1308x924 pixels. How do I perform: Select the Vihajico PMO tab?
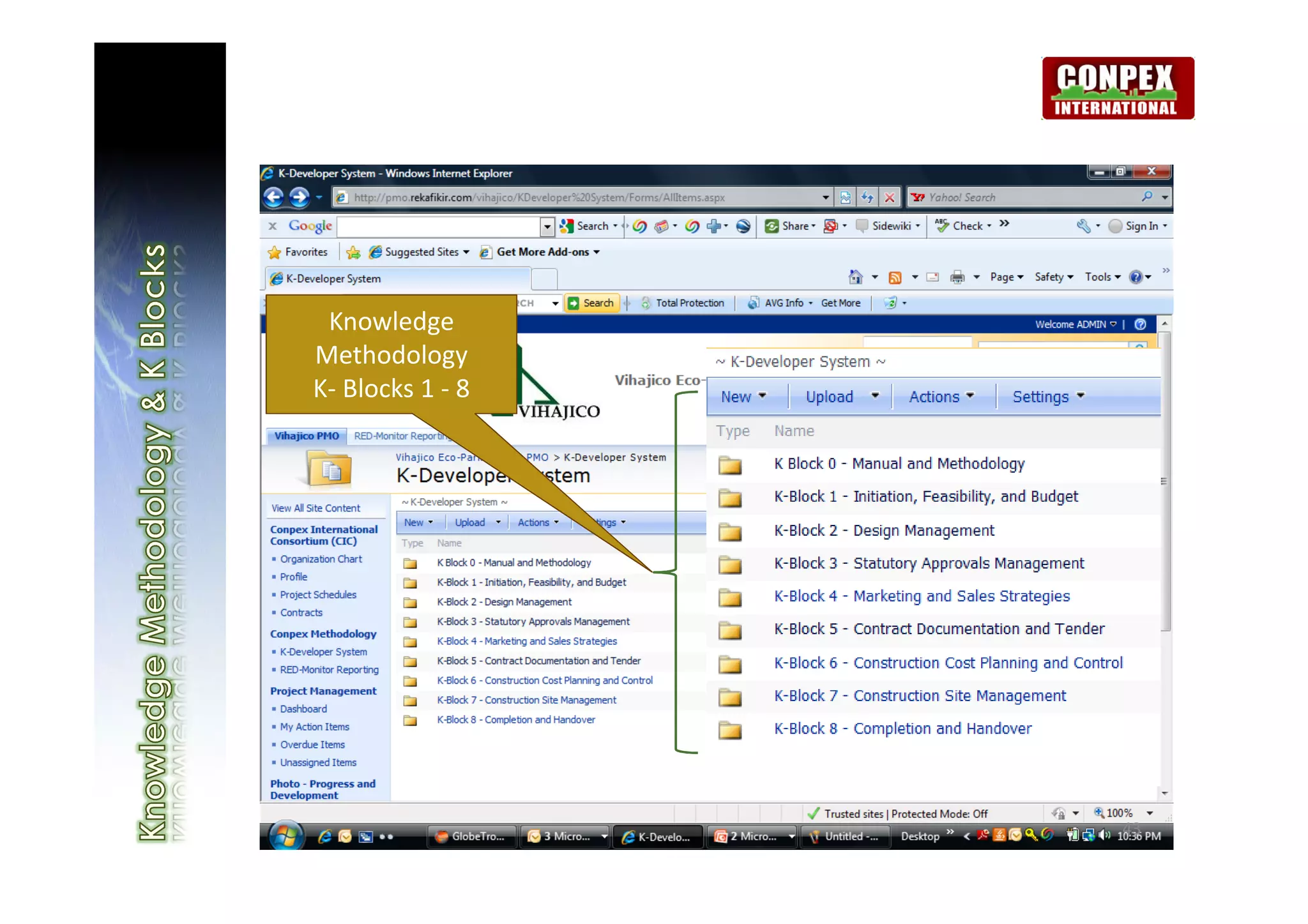click(x=307, y=436)
